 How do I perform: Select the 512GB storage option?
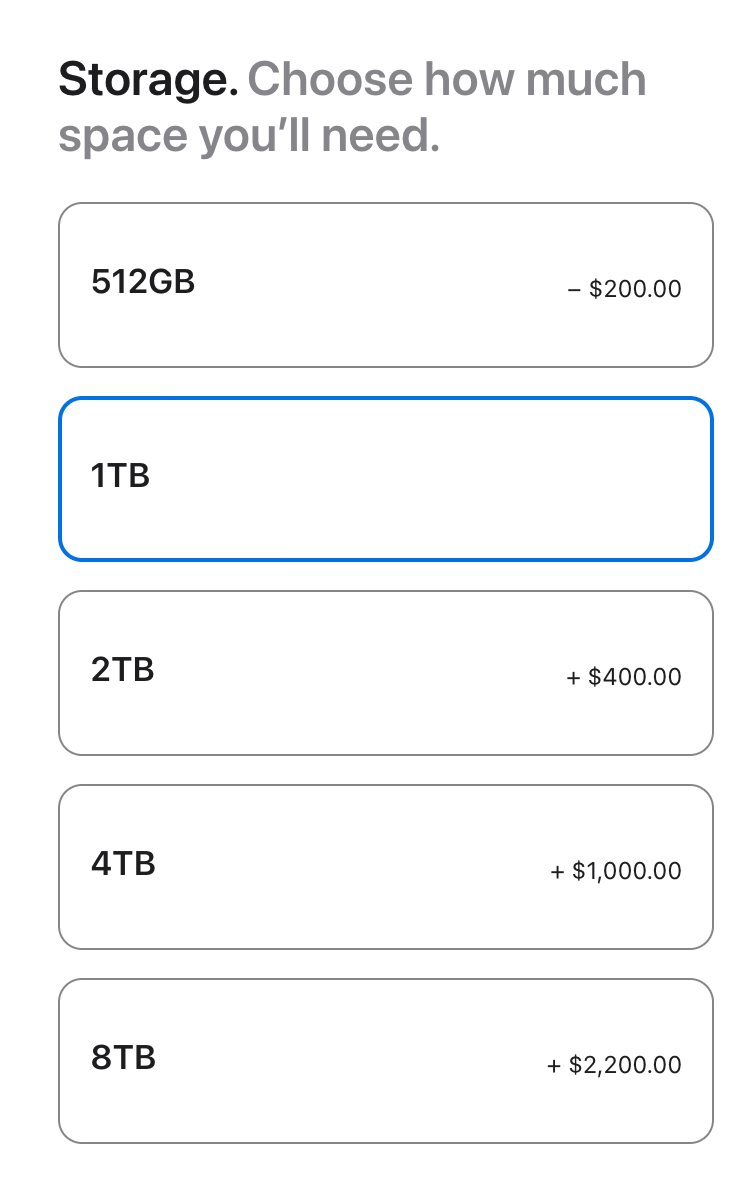click(385, 285)
